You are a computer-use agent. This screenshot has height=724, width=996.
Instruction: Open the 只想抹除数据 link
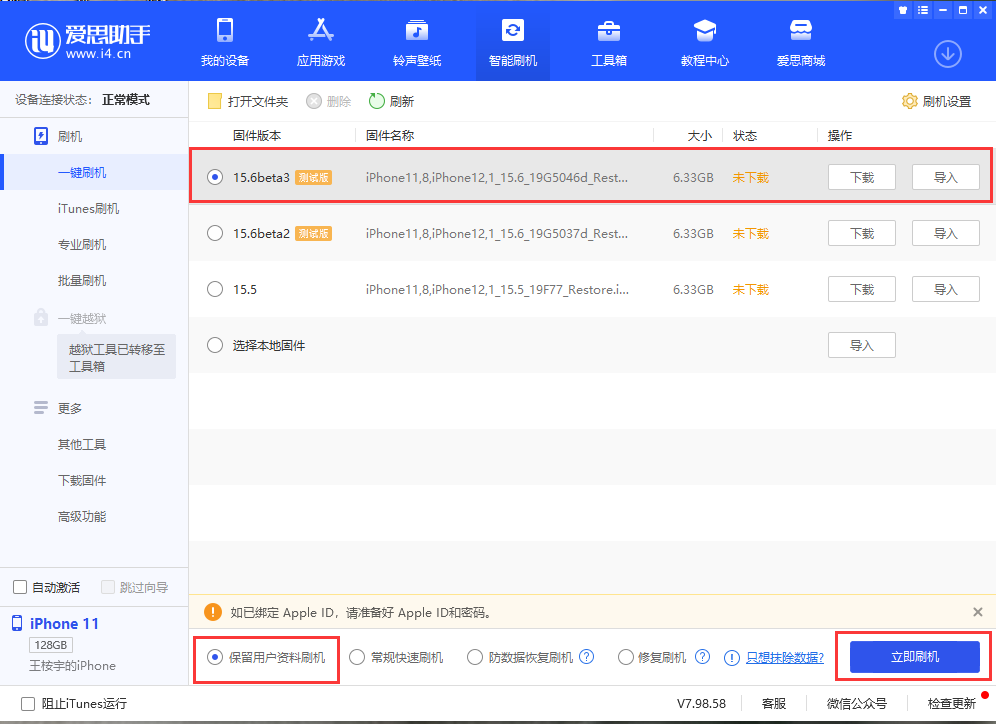coord(785,656)
